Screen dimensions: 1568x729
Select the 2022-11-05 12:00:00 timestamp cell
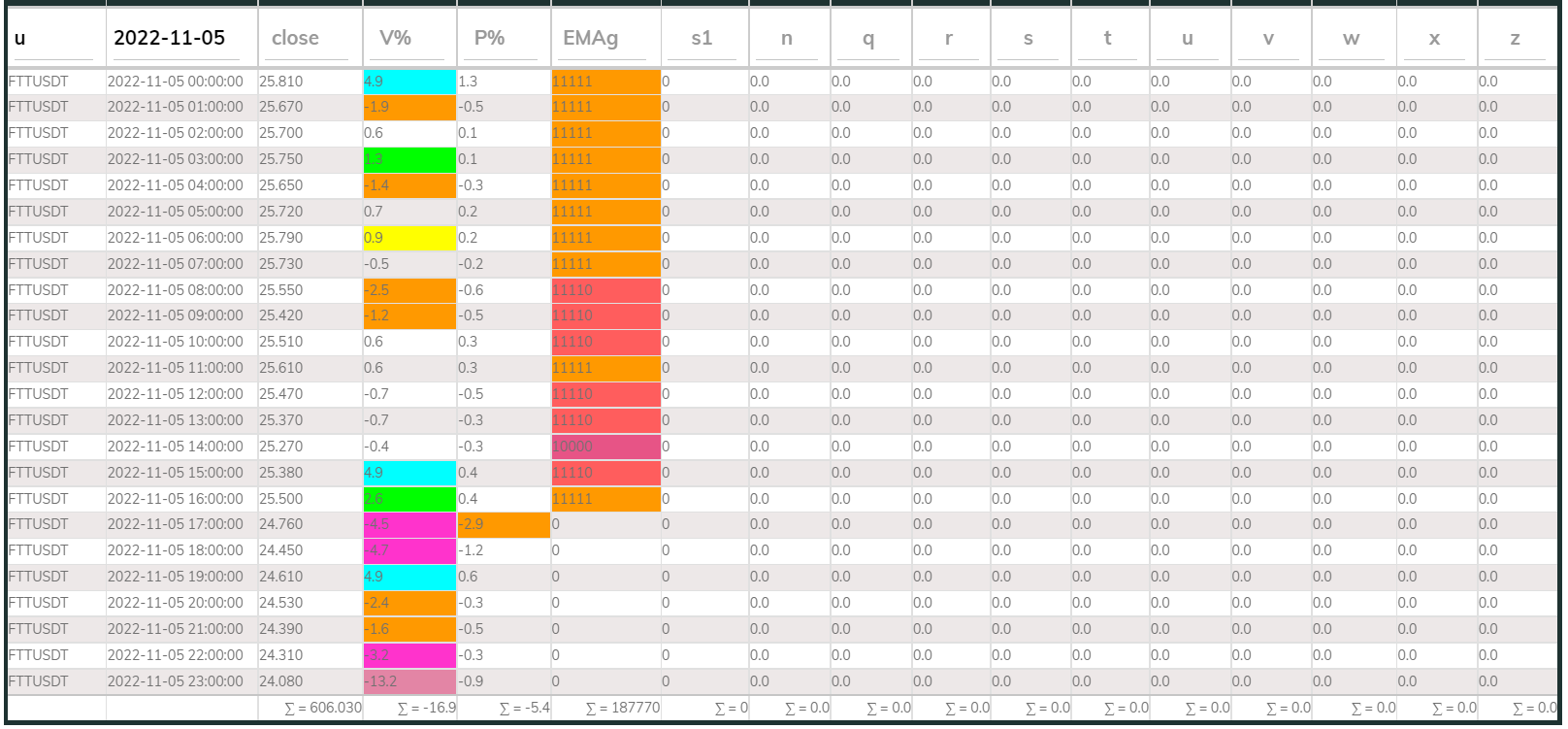(176, 394)
